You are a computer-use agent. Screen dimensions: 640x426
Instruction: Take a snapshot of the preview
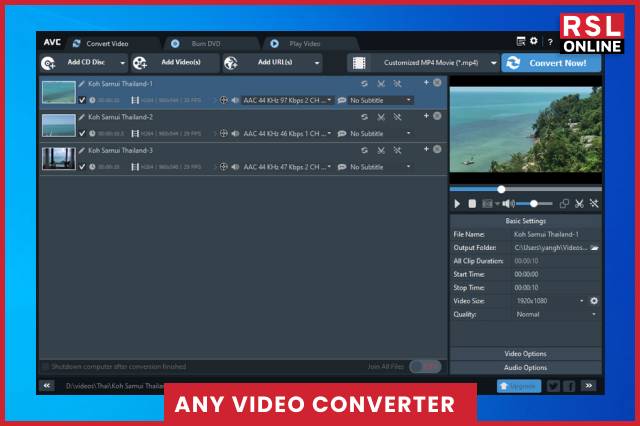[x=487, y=204]
